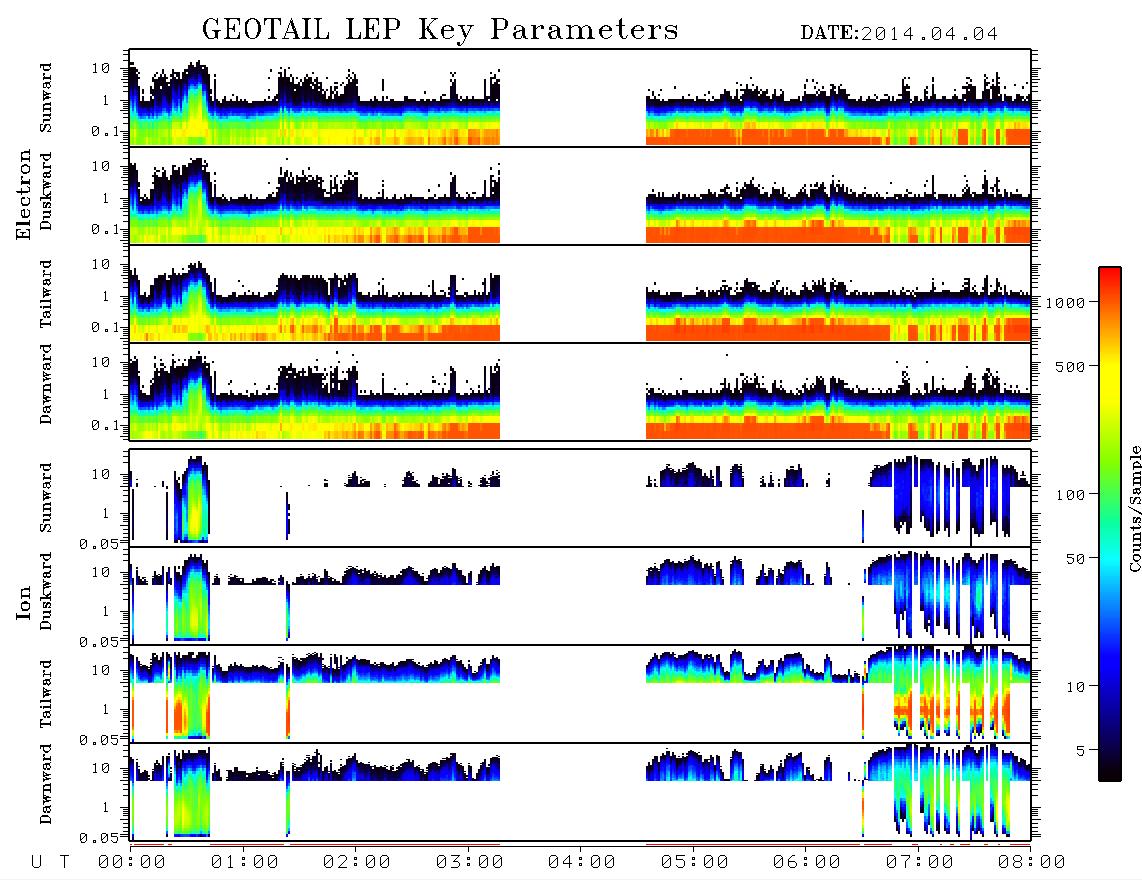Click the 06:00 time tick label
The image size is (1142, 880).
coord(807,863)
